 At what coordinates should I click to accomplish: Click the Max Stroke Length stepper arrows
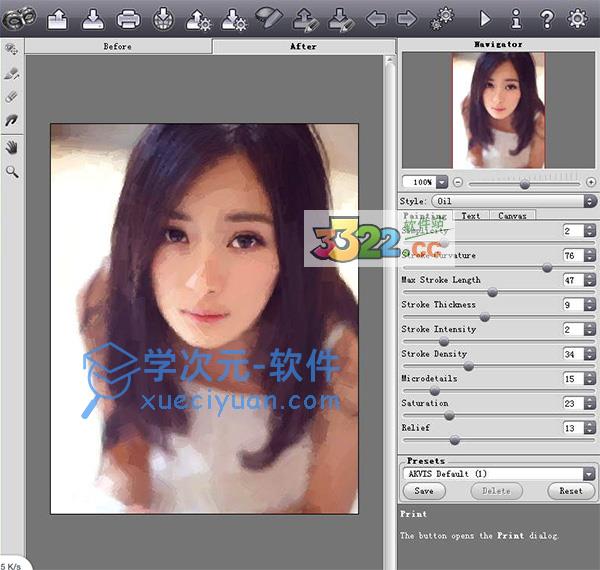590,280
